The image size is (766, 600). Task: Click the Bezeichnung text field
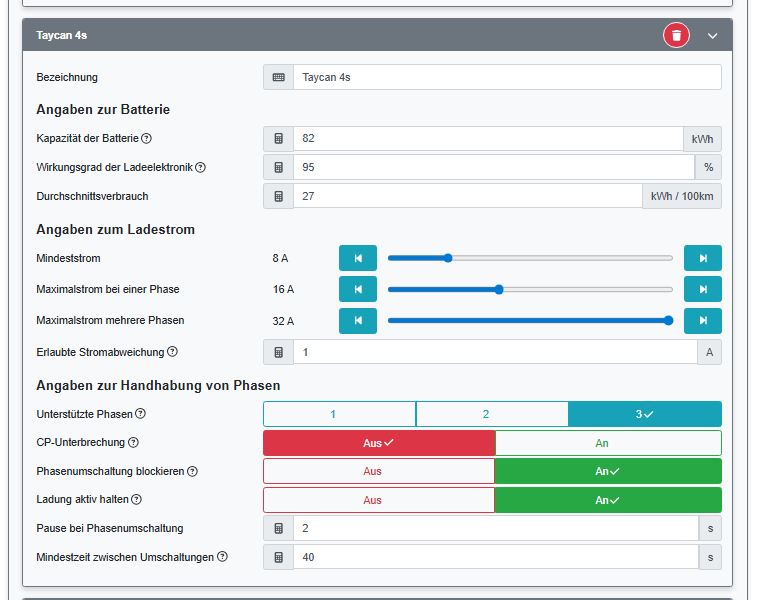coord(507,77)
